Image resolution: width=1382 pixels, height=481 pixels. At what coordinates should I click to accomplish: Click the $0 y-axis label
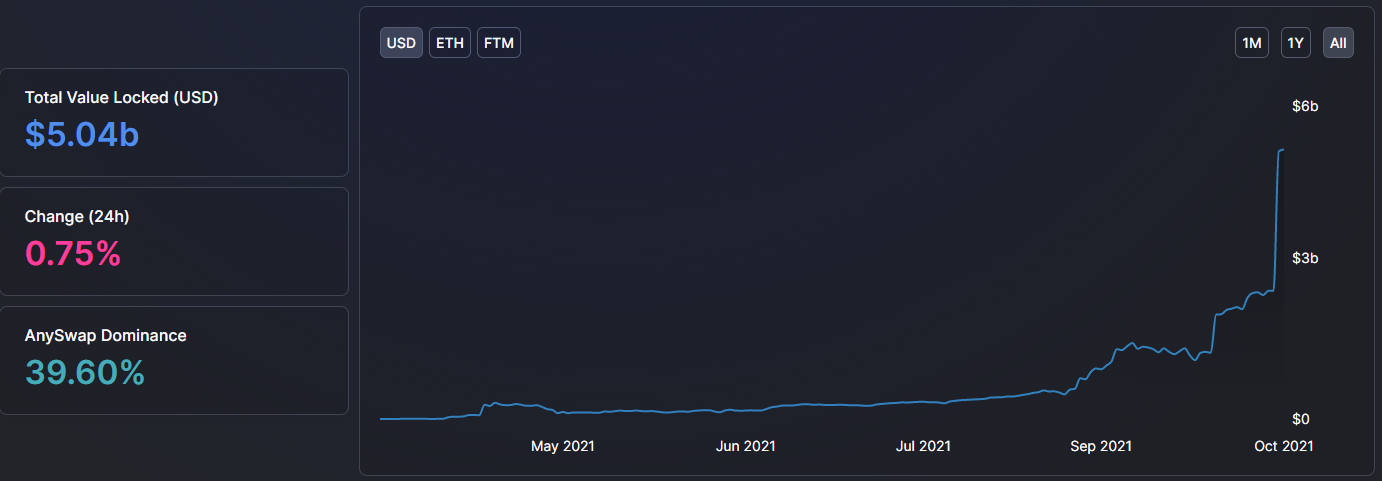[x=1302, y=419]
